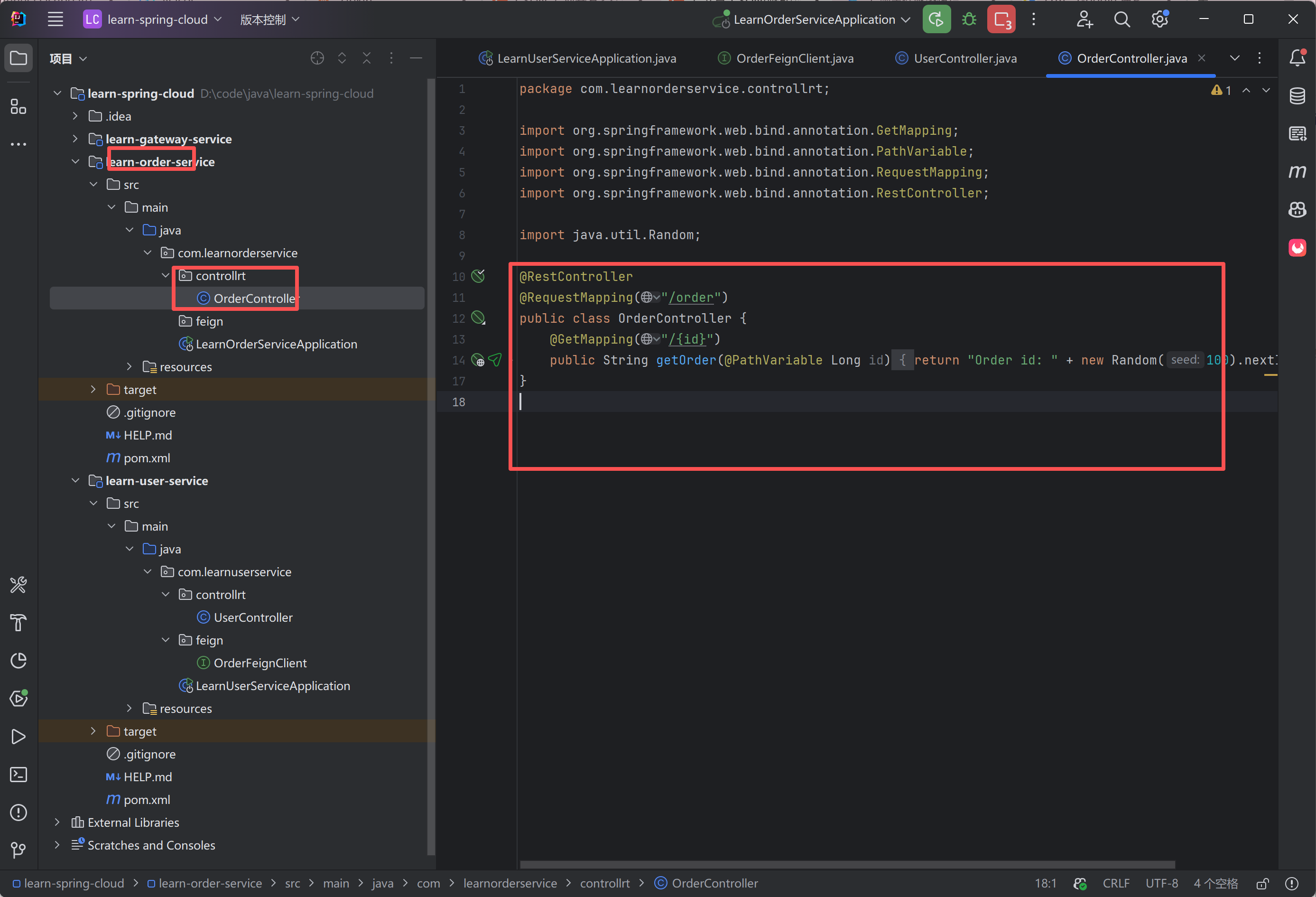Open more toolbar actions kebab menu

(1033, 19)
